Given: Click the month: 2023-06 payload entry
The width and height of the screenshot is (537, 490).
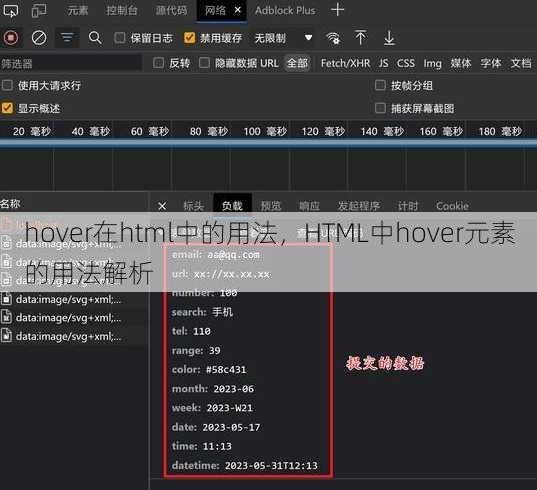Looking at the screenshot, I should tap(213, 389).
